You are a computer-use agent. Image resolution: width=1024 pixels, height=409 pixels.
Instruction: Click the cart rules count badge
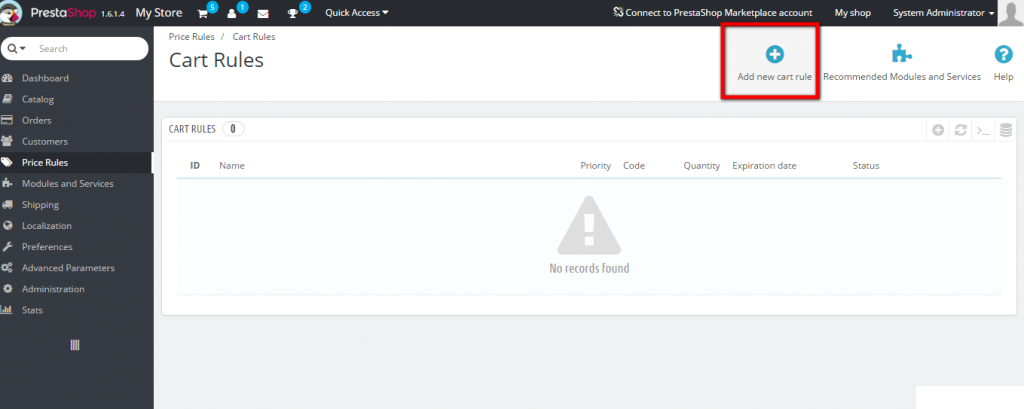point(233,129)
